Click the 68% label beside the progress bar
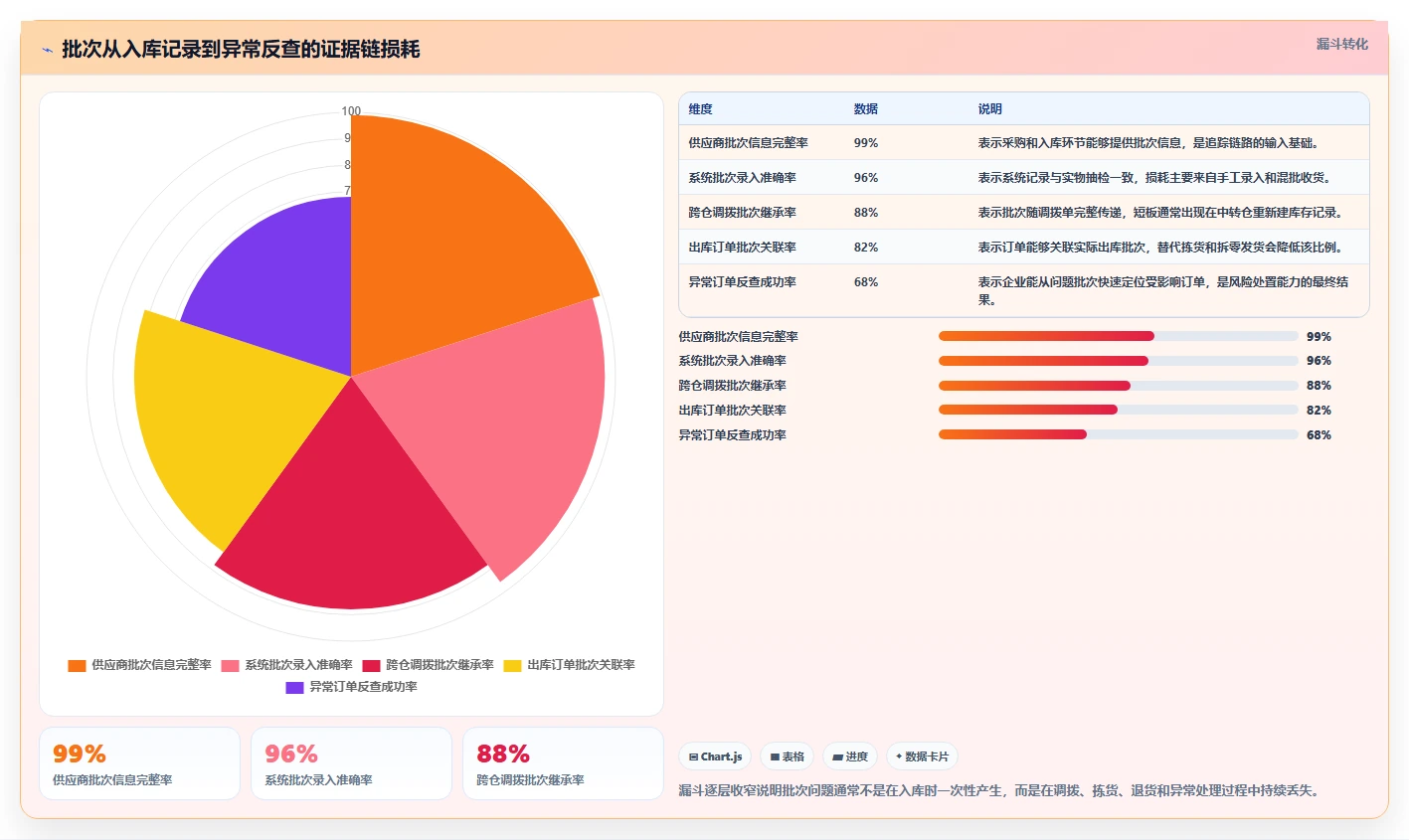Screen dimensions: 1409x840 (1319, 435)
